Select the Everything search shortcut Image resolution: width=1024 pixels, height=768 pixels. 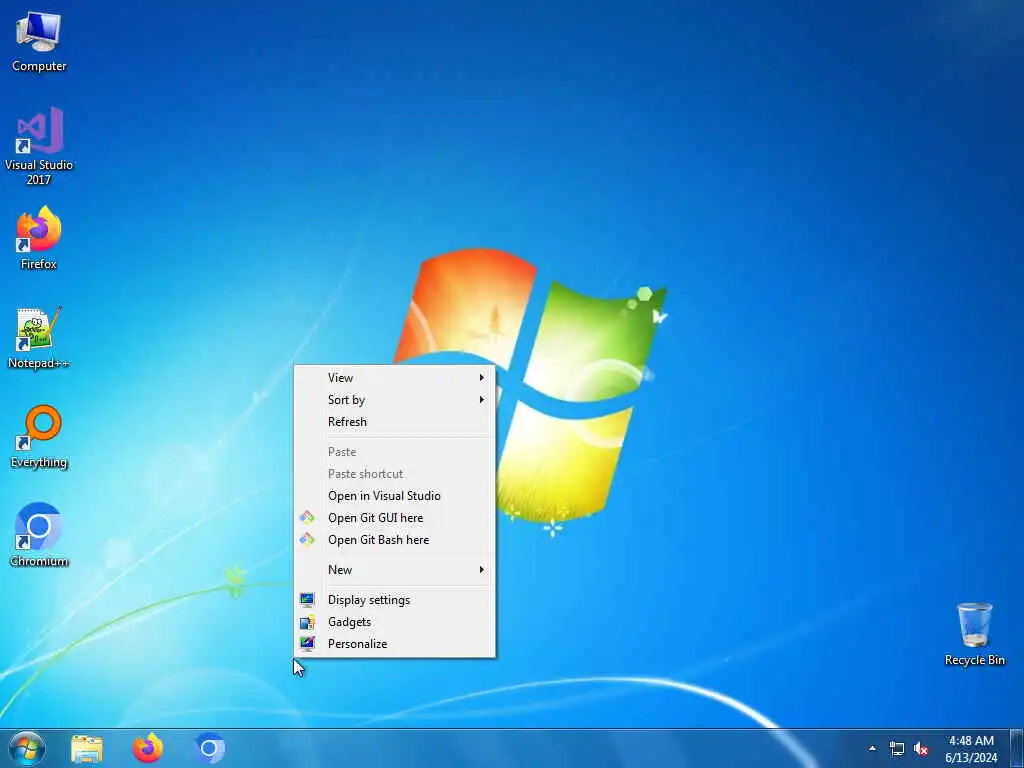pos(39,437)
